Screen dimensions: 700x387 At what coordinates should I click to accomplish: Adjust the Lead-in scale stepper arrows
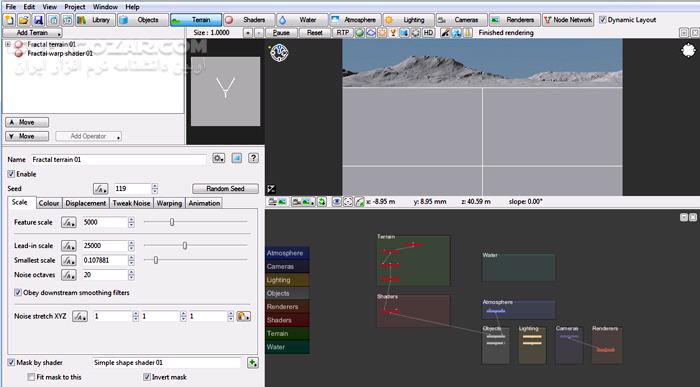coord(131,246)
